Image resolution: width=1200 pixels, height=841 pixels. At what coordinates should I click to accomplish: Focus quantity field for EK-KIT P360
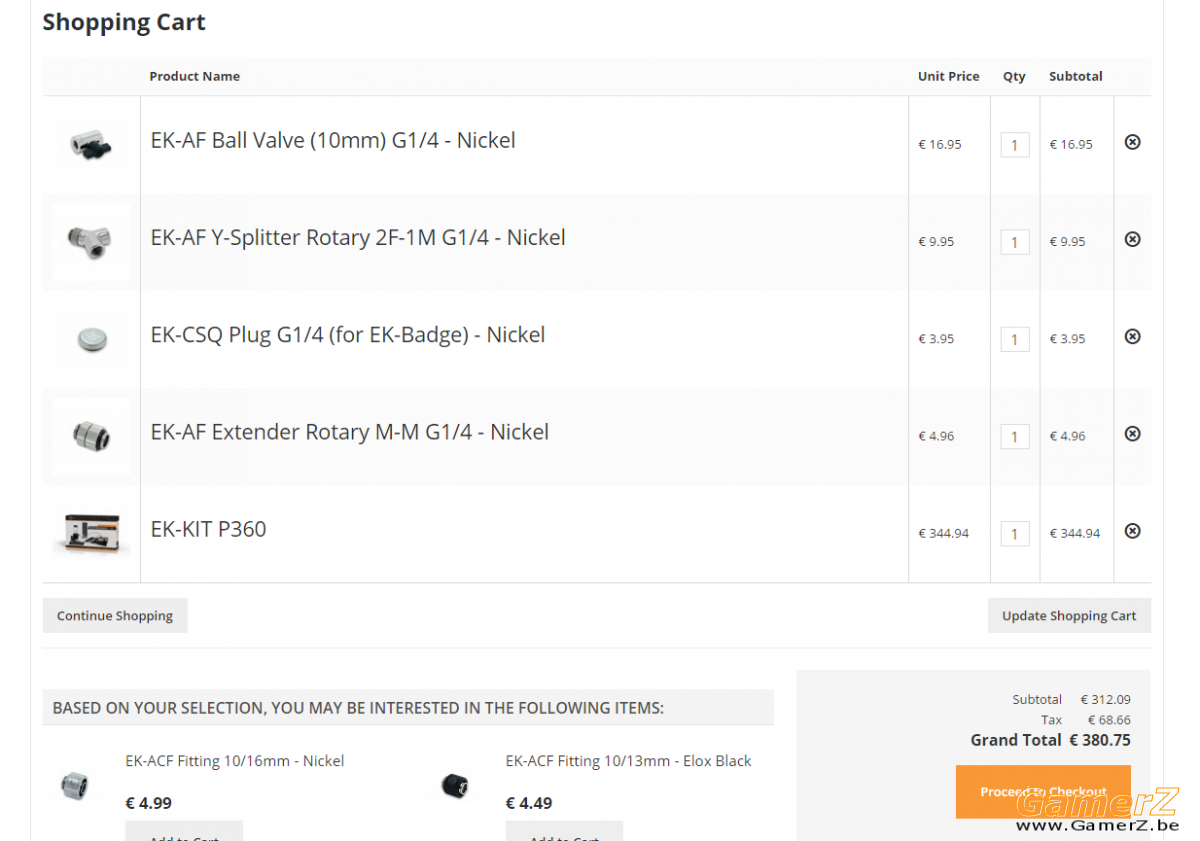[x=1015, y=533]
